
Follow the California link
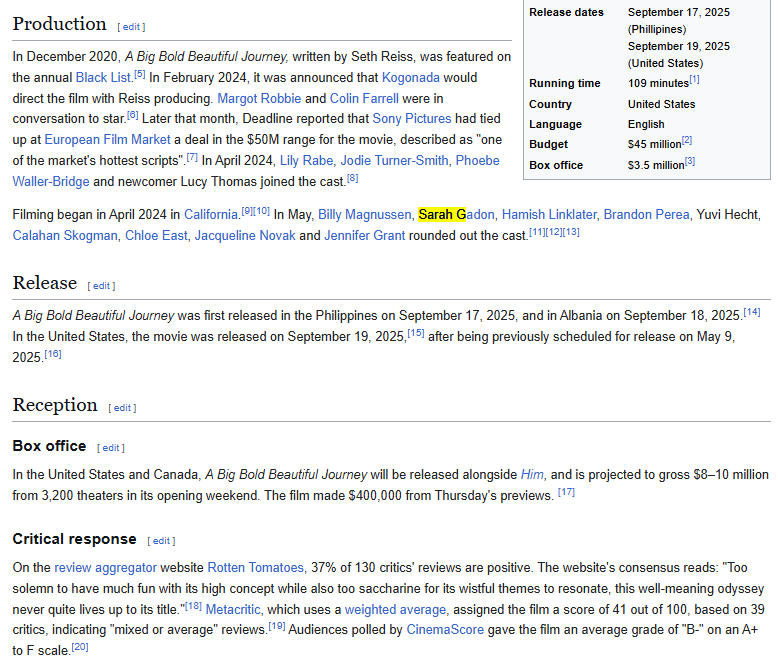(211, 214)
